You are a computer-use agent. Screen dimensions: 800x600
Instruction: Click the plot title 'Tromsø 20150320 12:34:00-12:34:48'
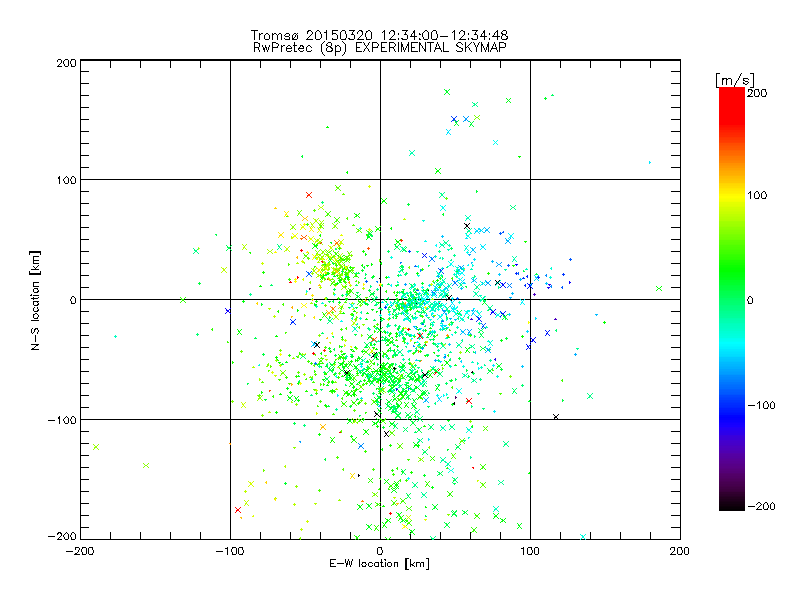pyautogui.click(x=379, y=35)
